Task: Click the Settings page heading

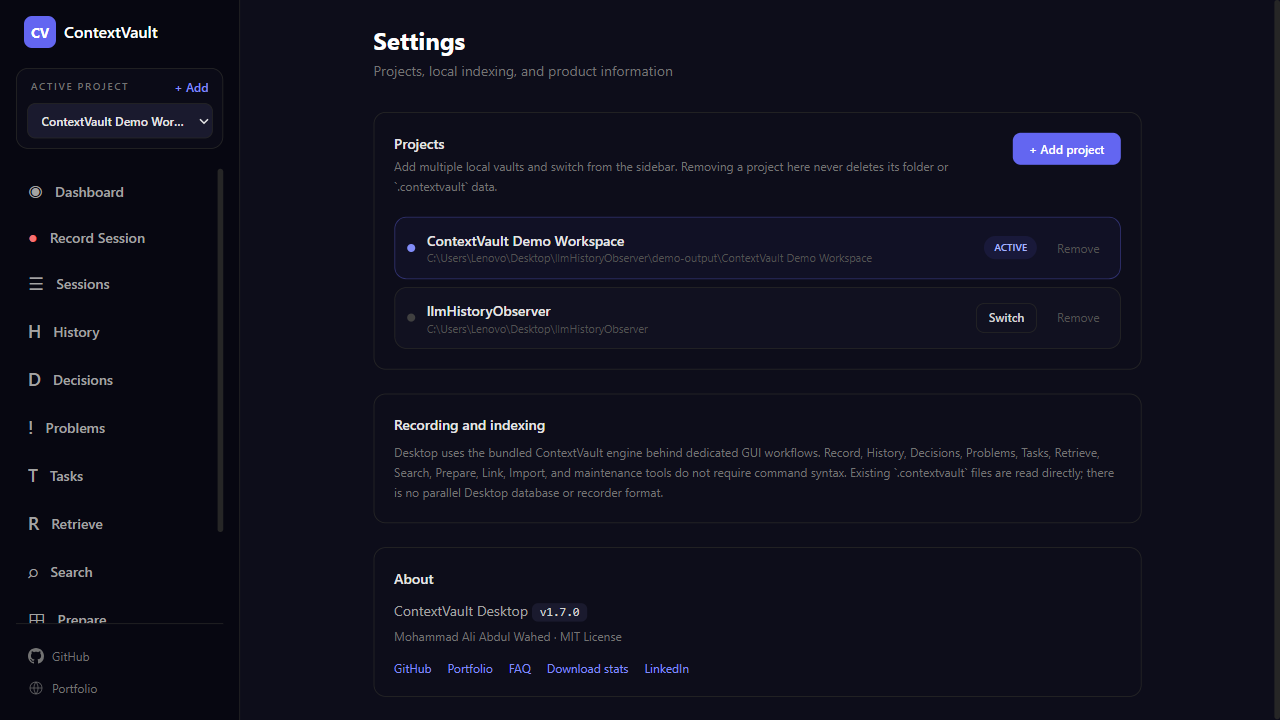Action: [x=419, y=42]
